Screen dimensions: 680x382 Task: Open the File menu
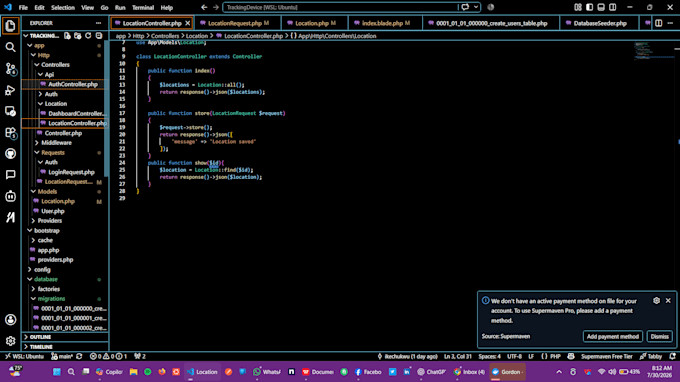tap(23, 7)
